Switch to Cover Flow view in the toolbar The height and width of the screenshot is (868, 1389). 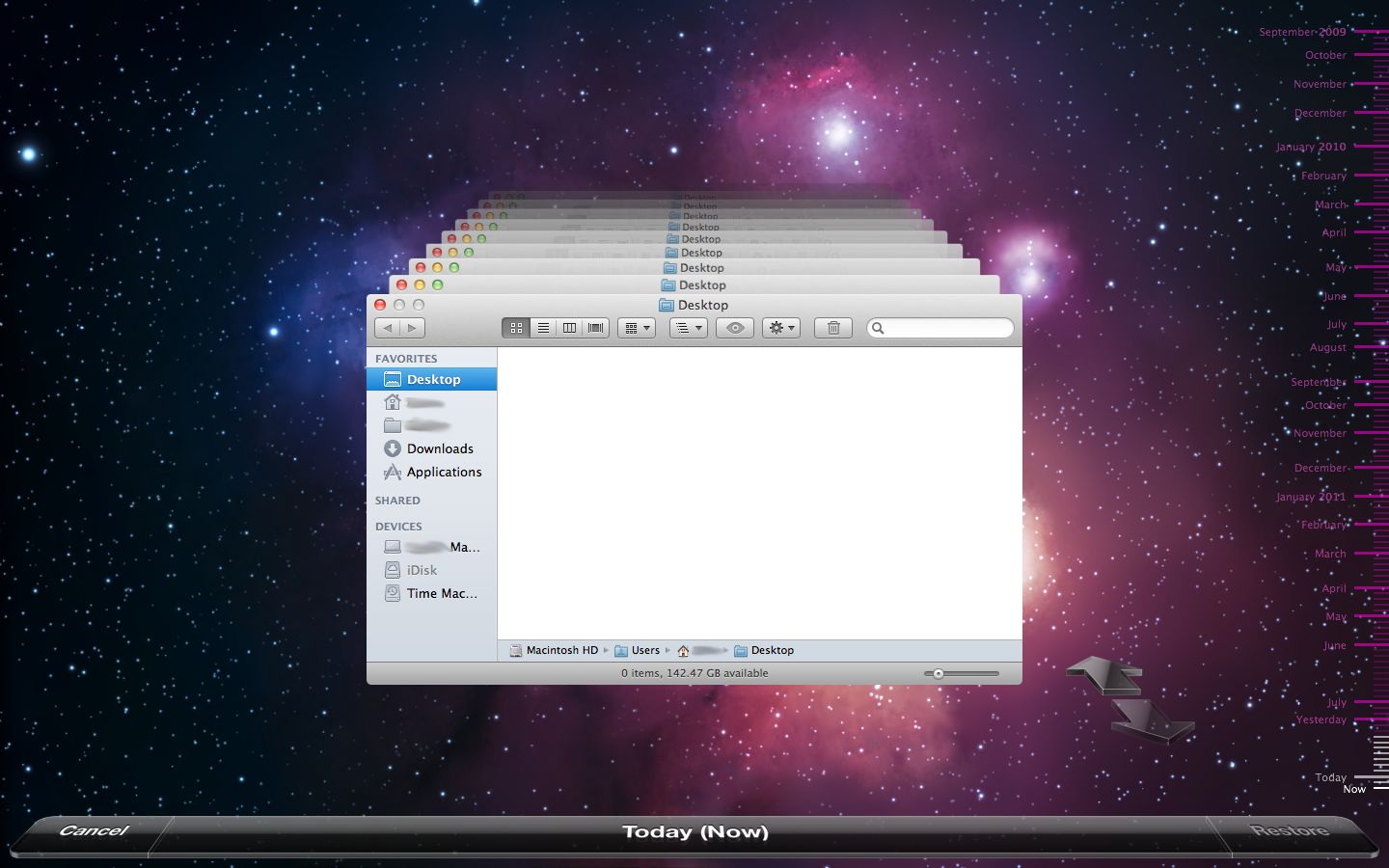click(x=596, y=328)
